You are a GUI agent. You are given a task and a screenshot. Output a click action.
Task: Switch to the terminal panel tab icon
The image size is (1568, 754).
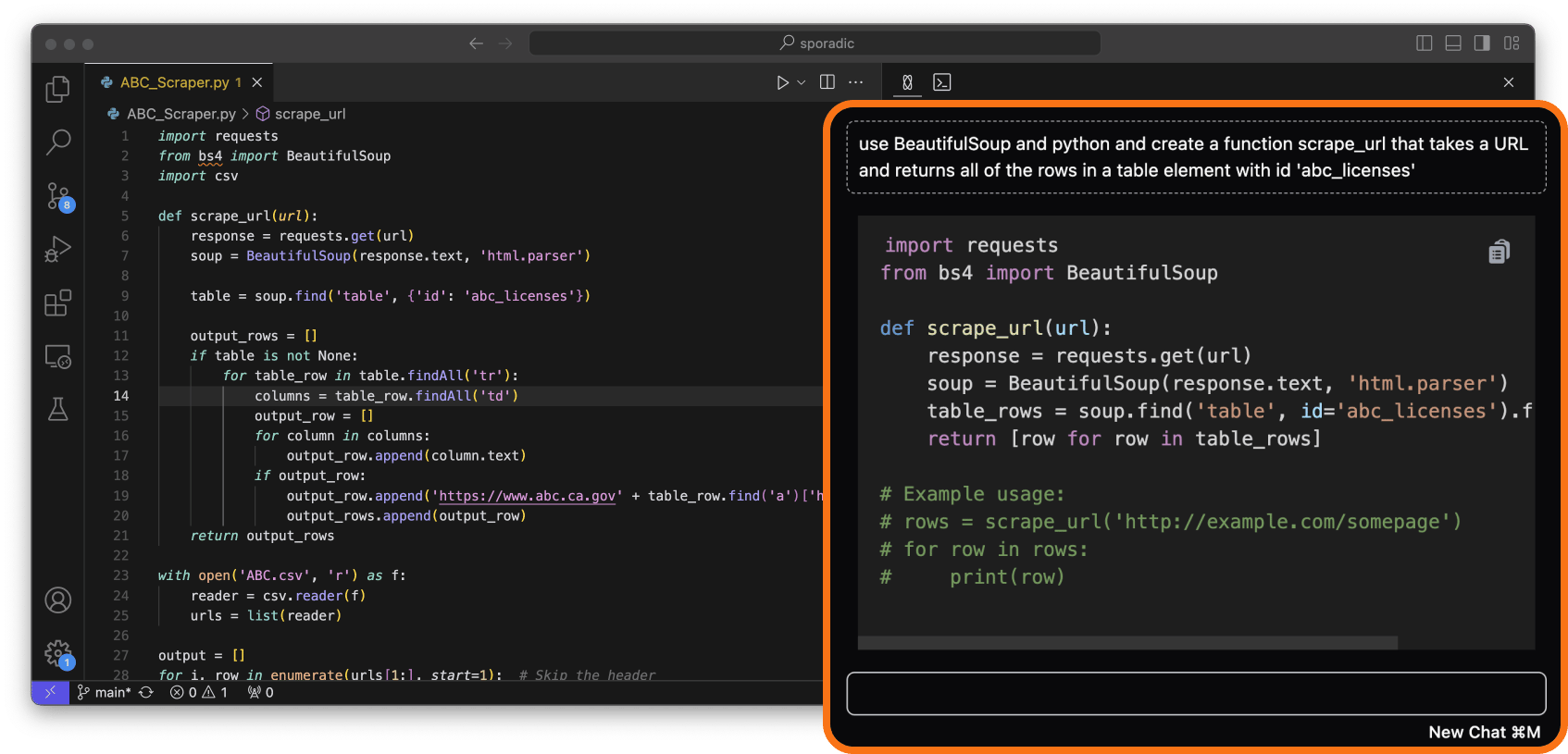coord(941,82)
